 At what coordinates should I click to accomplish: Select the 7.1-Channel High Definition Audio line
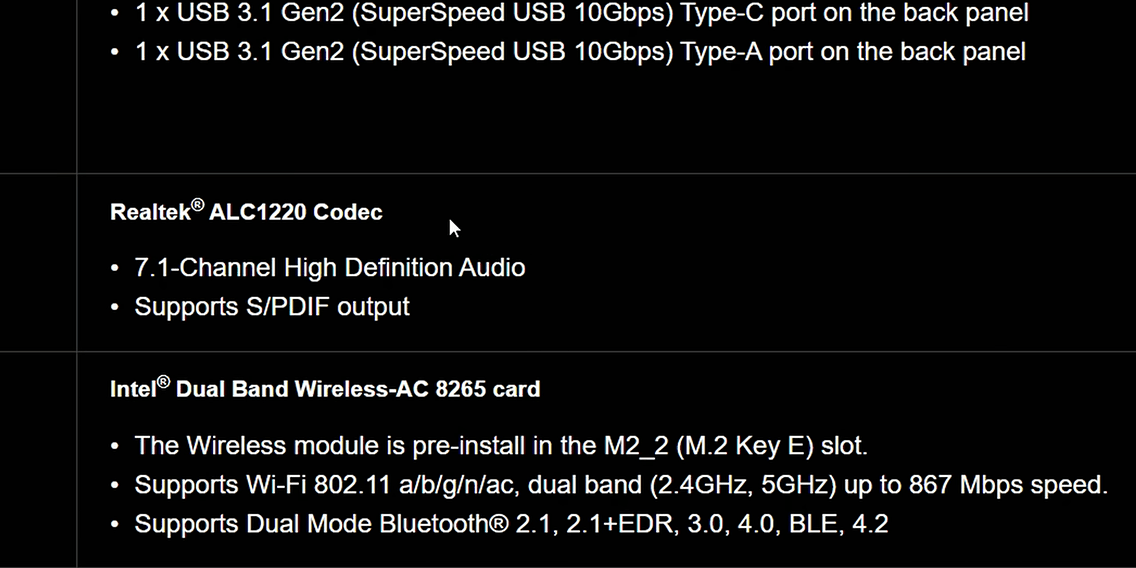pos(330,268)
